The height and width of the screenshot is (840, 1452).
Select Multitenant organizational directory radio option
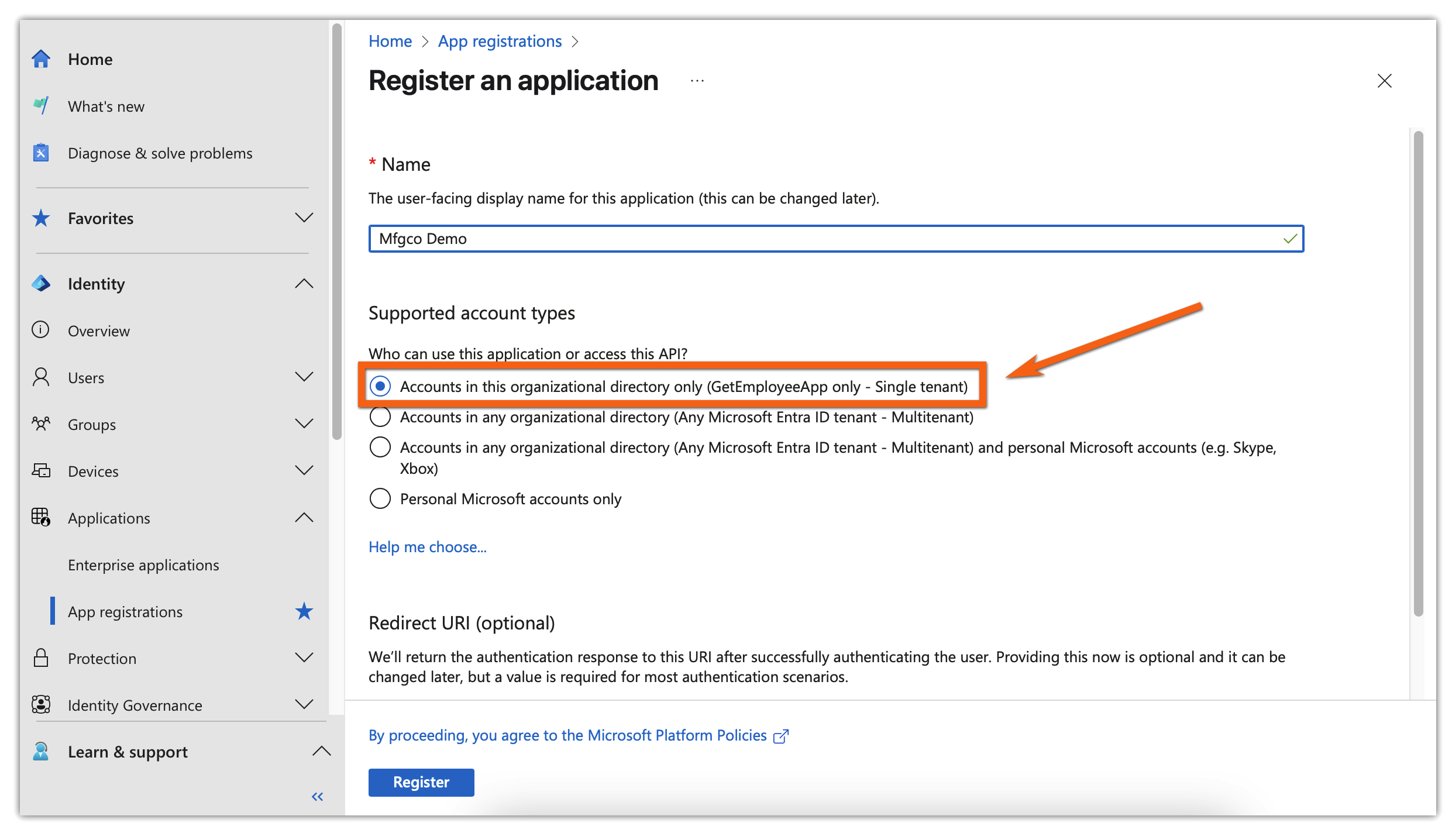(380, 417)
